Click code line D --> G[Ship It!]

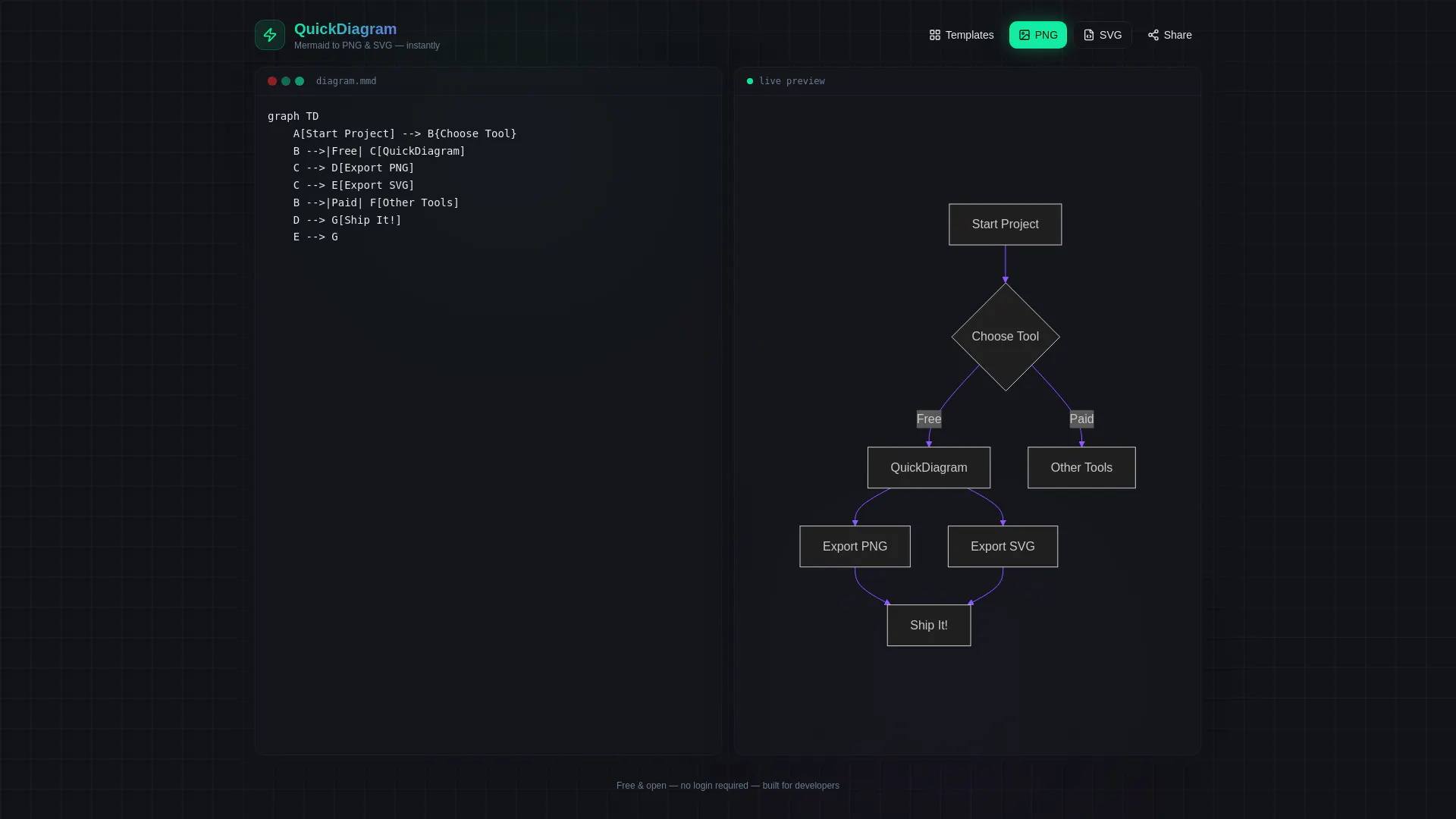(x=347, y=220)
